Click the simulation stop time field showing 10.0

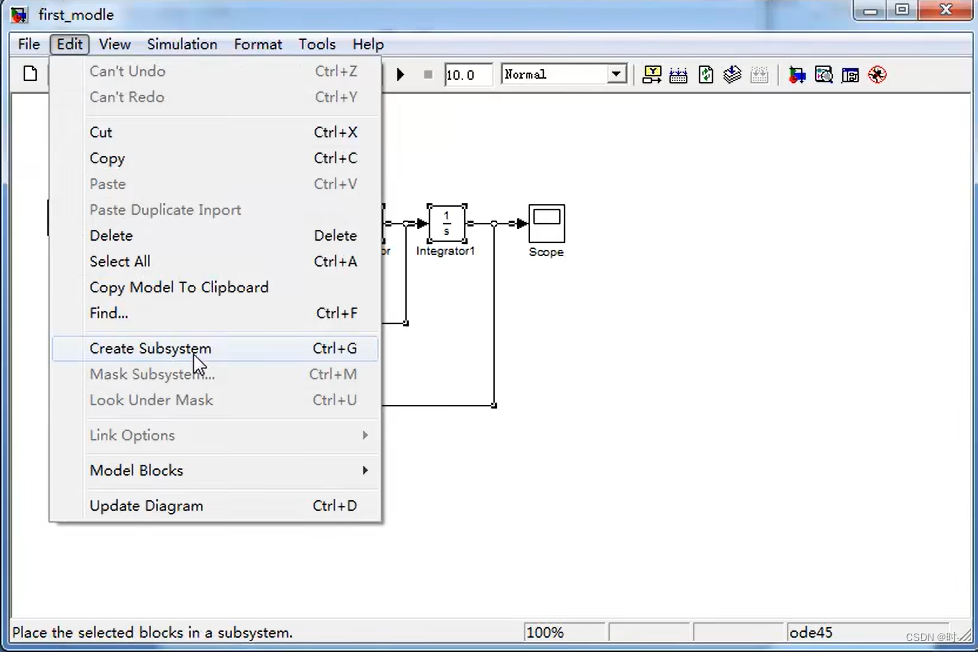(x=467, y=73)
